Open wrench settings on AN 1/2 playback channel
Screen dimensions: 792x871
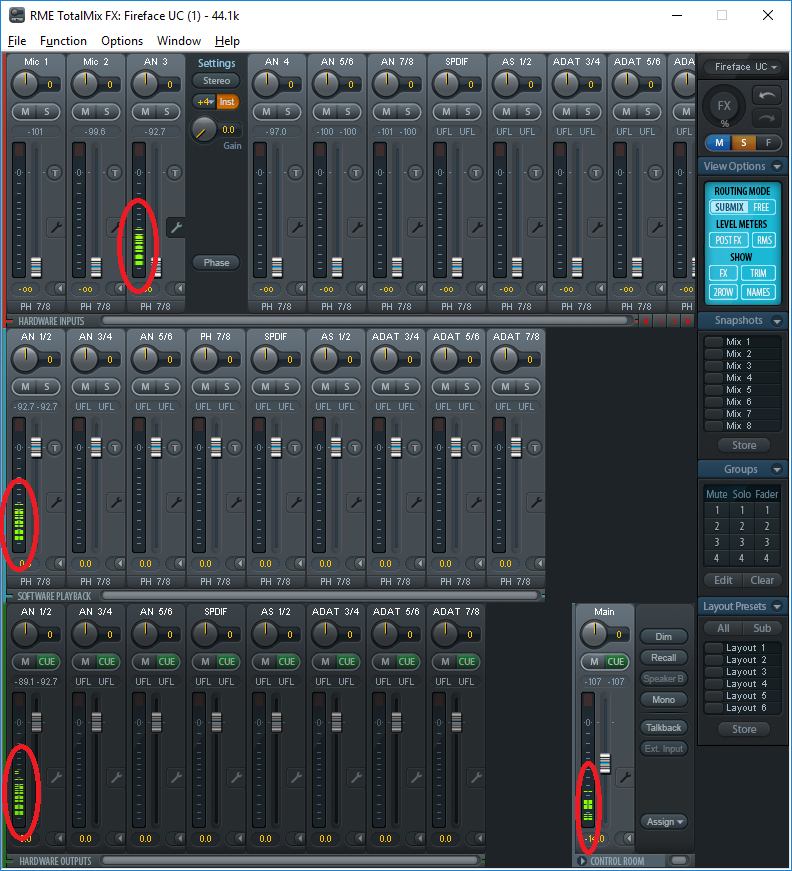click(55, 502)
